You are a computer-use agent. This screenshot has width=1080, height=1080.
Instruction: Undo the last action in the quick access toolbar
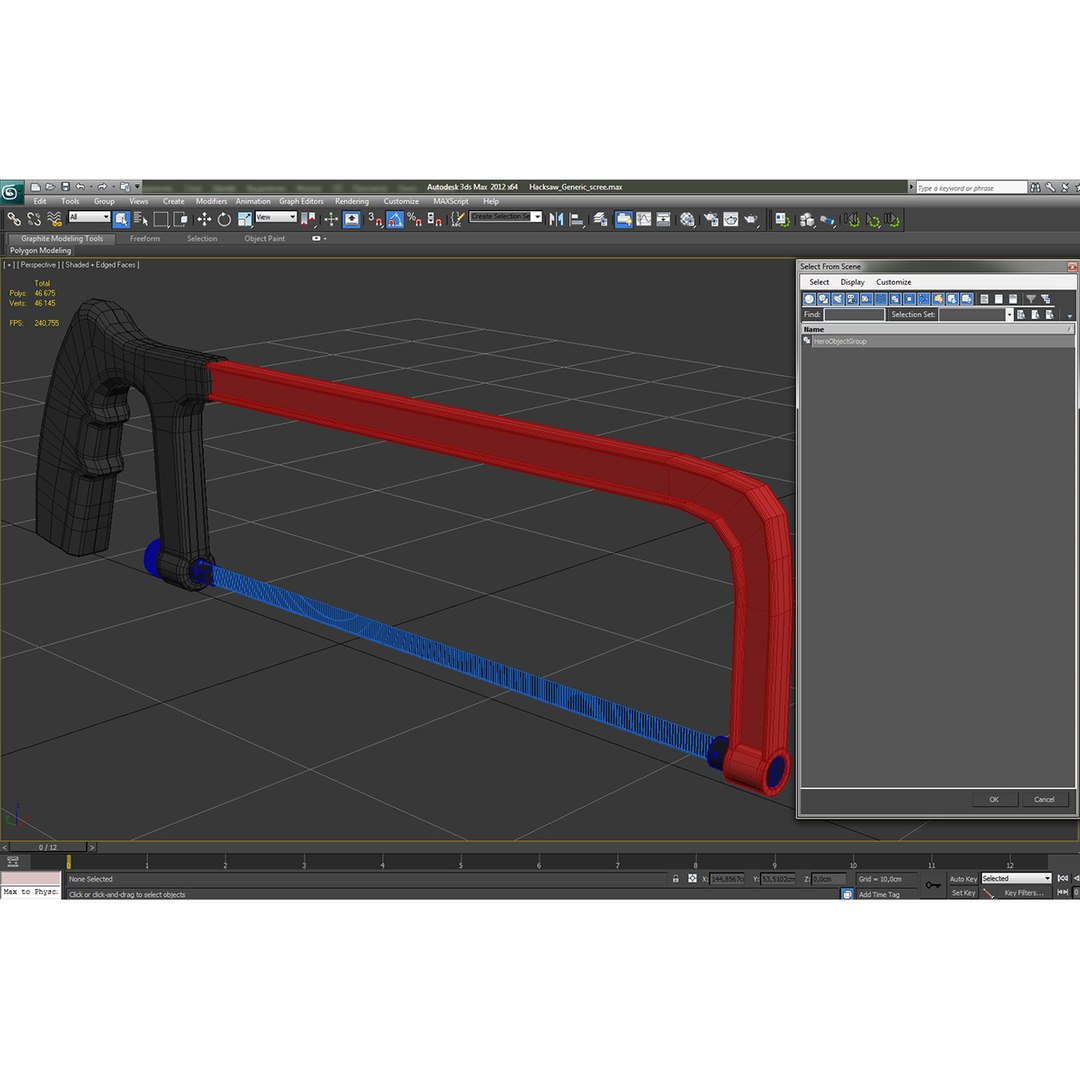coord(81,187)
